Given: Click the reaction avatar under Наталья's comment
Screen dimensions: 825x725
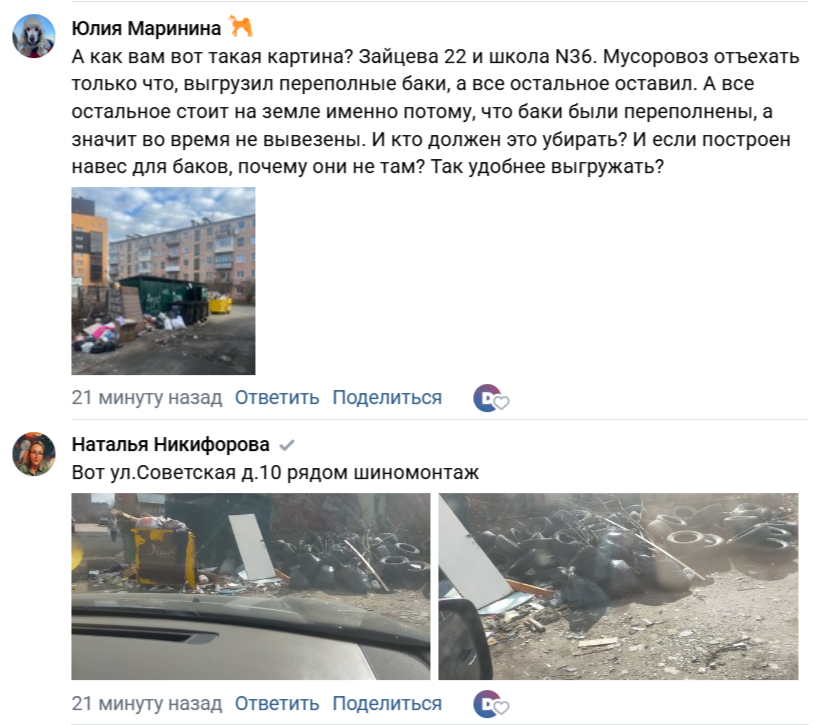Looking at the screenshot, I should (486, 703).
